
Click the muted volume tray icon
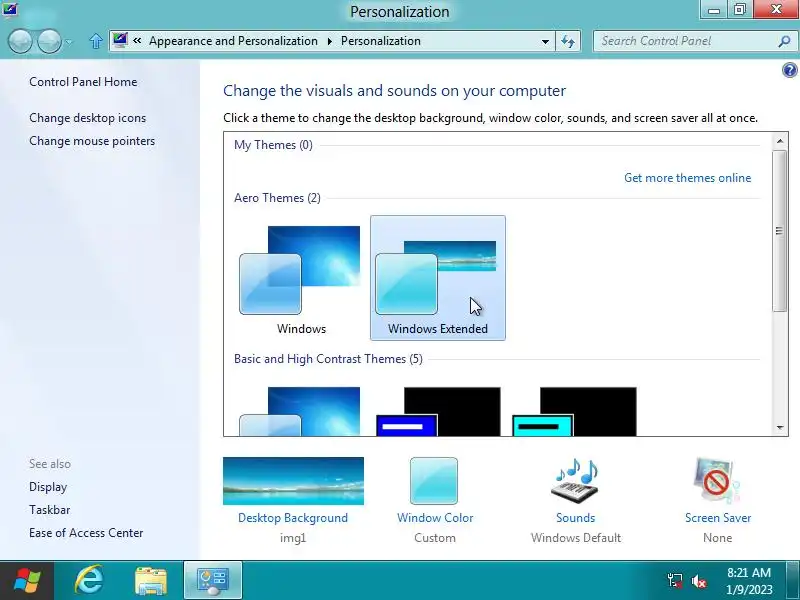[698, 581]
